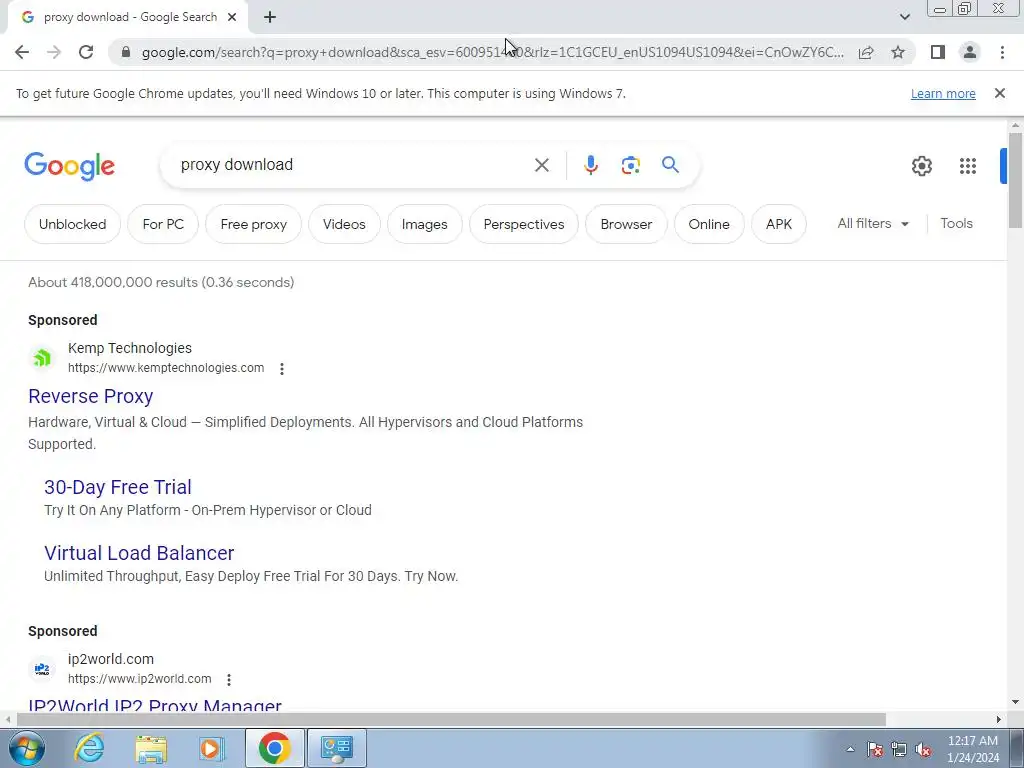Image resolution: width=1024 pixels, height=768 pixels.
Task: Select the Browser filter chip
Action: point(626,224)
